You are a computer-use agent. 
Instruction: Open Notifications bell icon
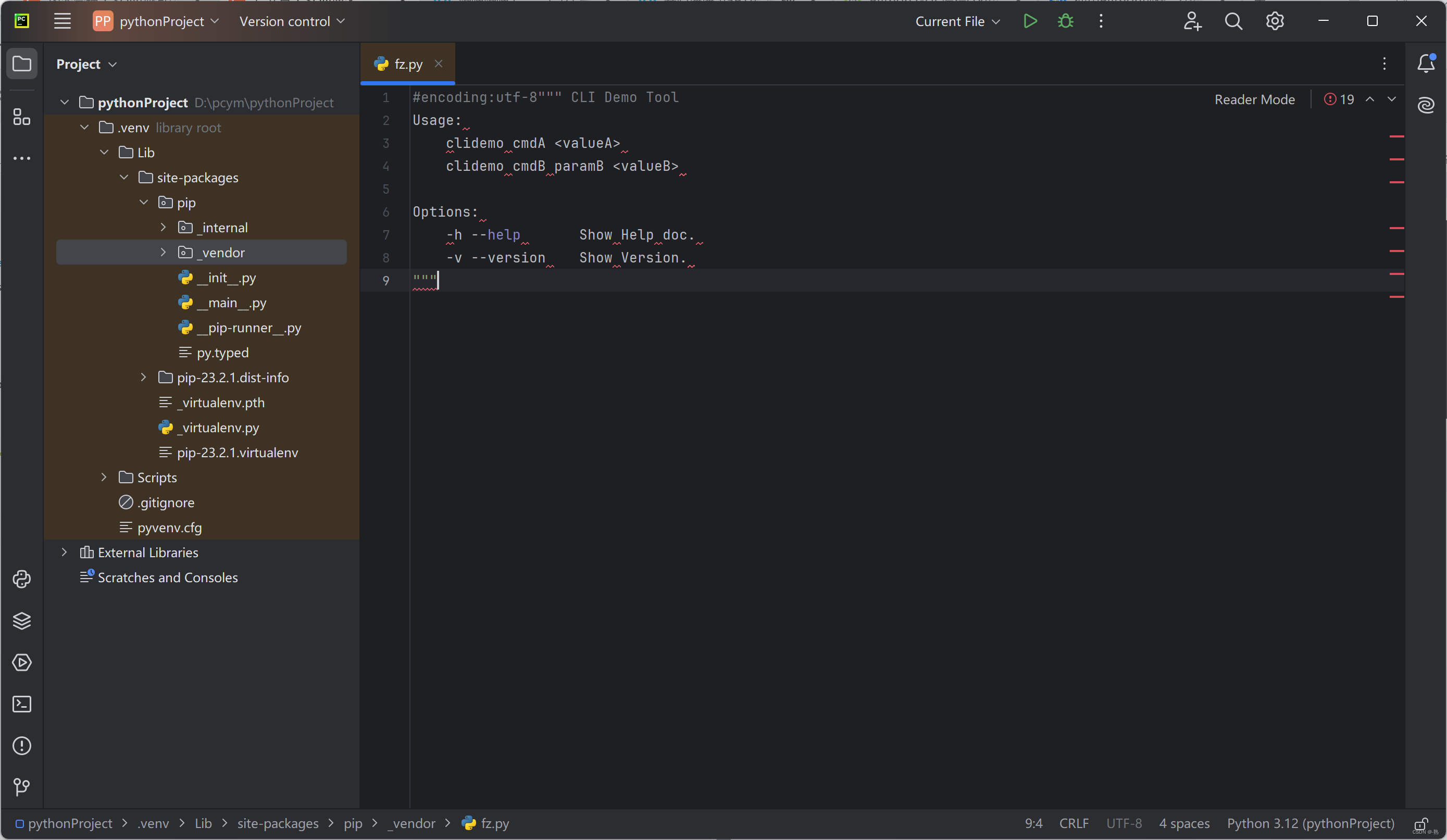pos(1426,63)
